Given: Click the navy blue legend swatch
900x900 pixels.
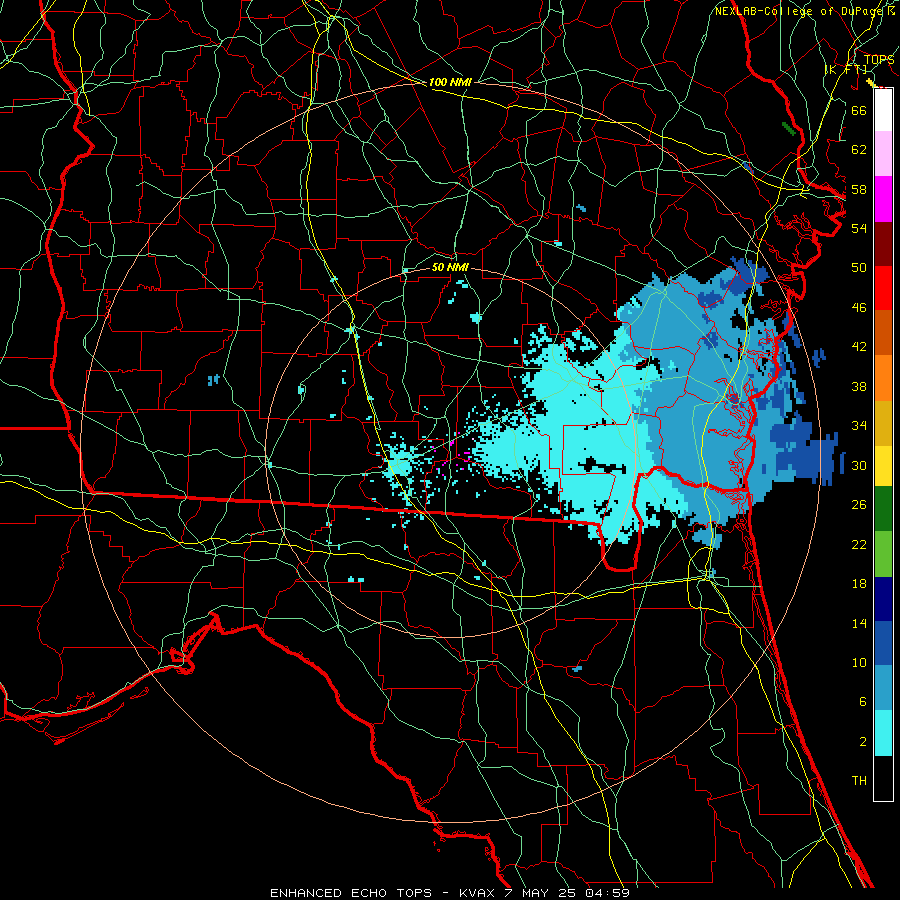Looking at the screenshot, I should tap(883, 599).
